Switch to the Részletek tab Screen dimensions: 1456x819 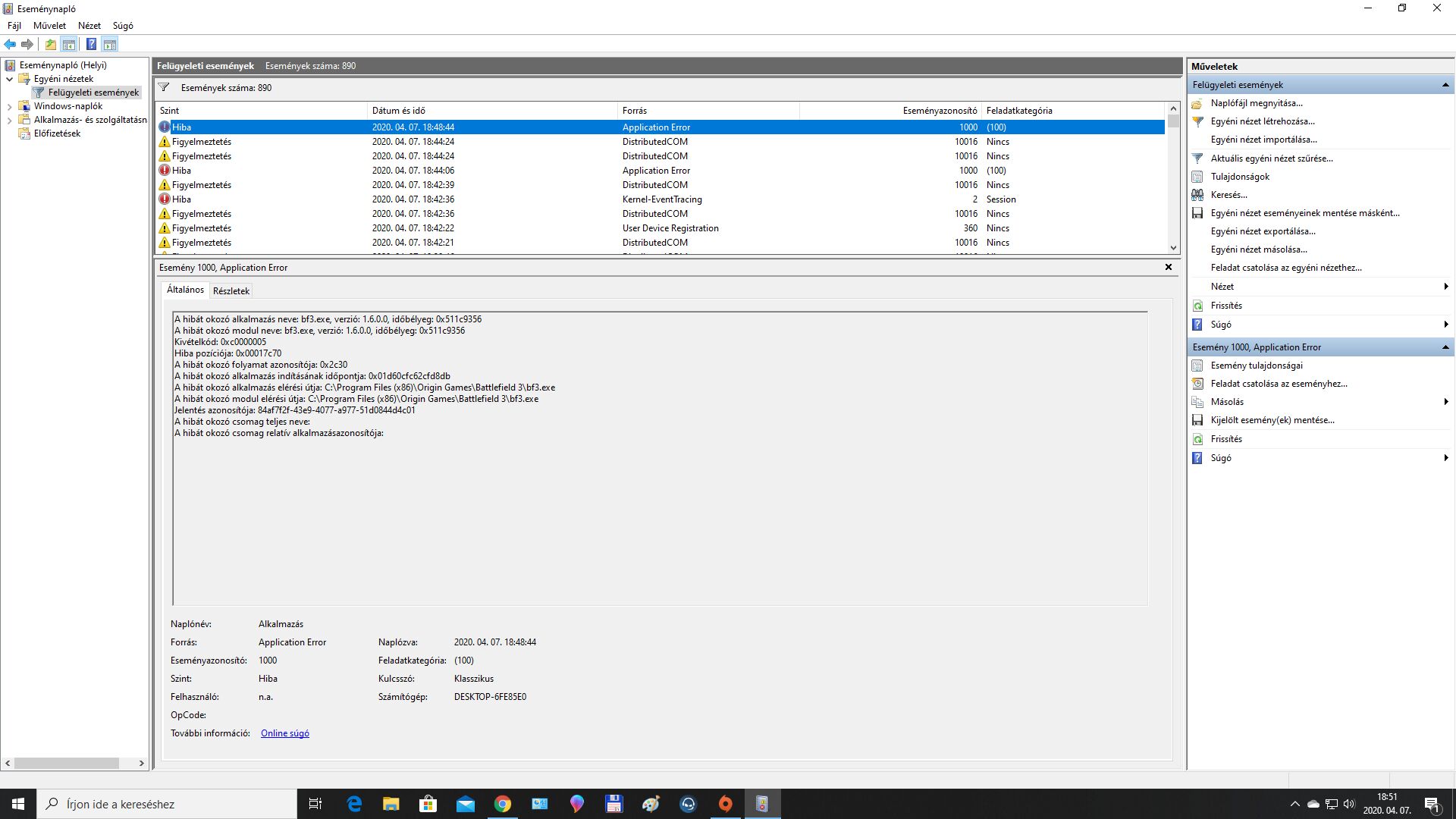(231, 291)
